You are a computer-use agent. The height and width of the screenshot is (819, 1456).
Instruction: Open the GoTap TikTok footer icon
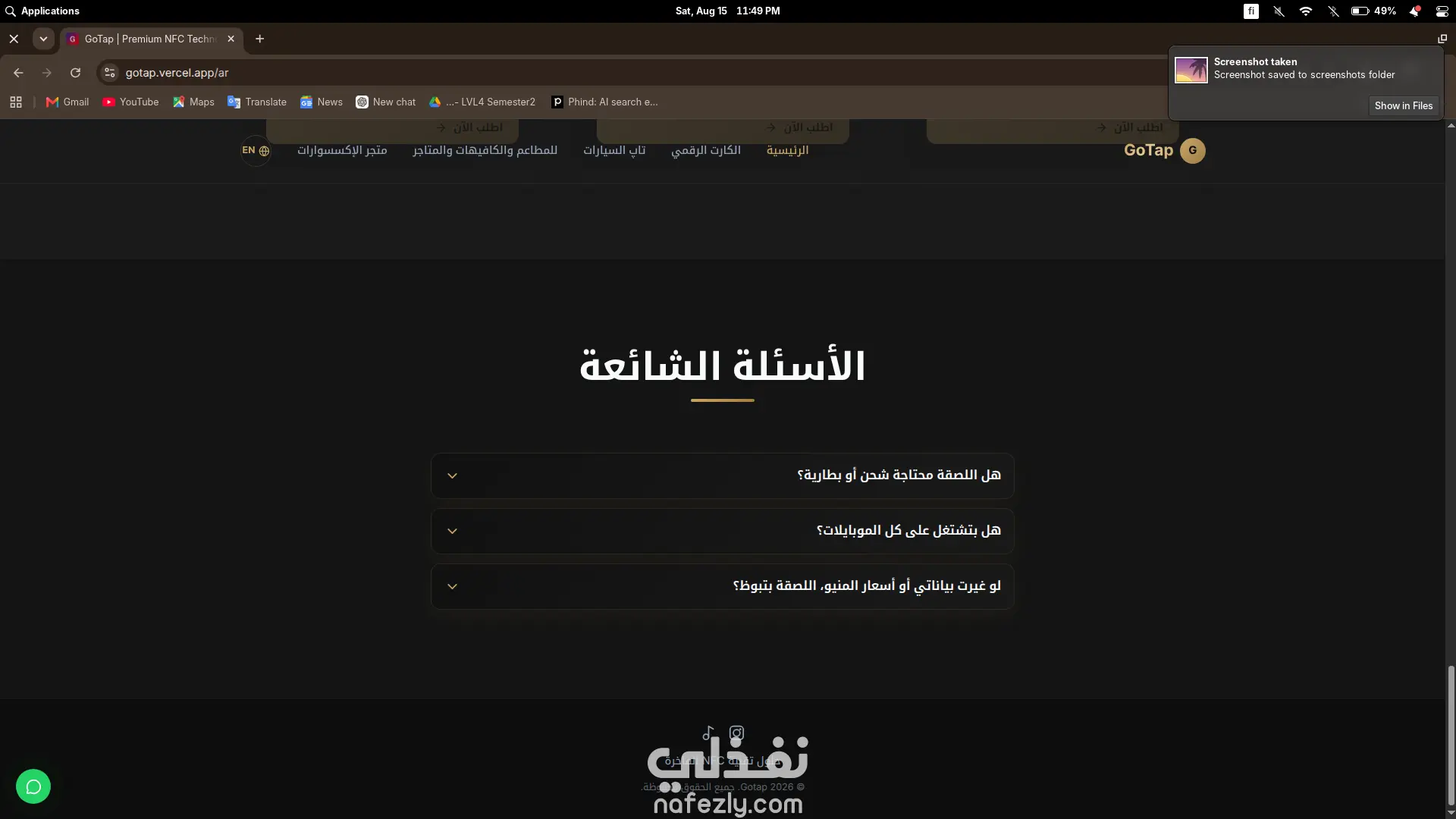[x=708, y=733]
